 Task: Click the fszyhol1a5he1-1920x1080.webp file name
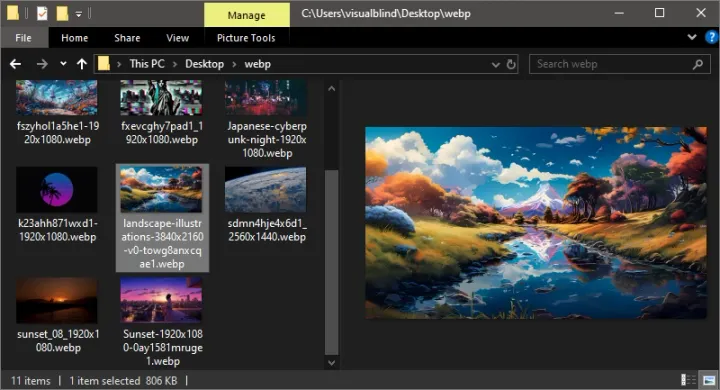coord(57,133)
